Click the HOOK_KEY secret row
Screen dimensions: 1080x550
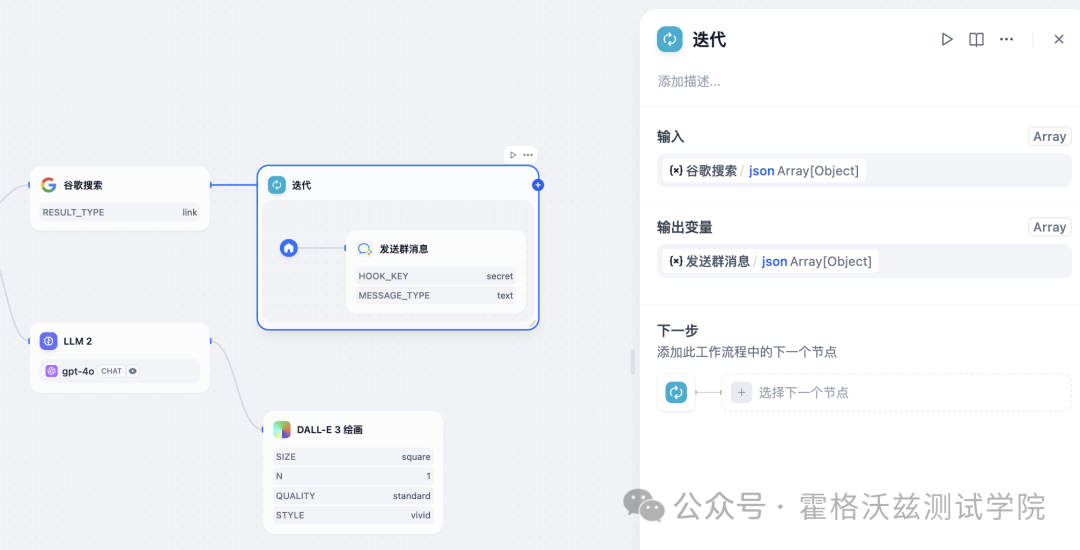[436, 276]
